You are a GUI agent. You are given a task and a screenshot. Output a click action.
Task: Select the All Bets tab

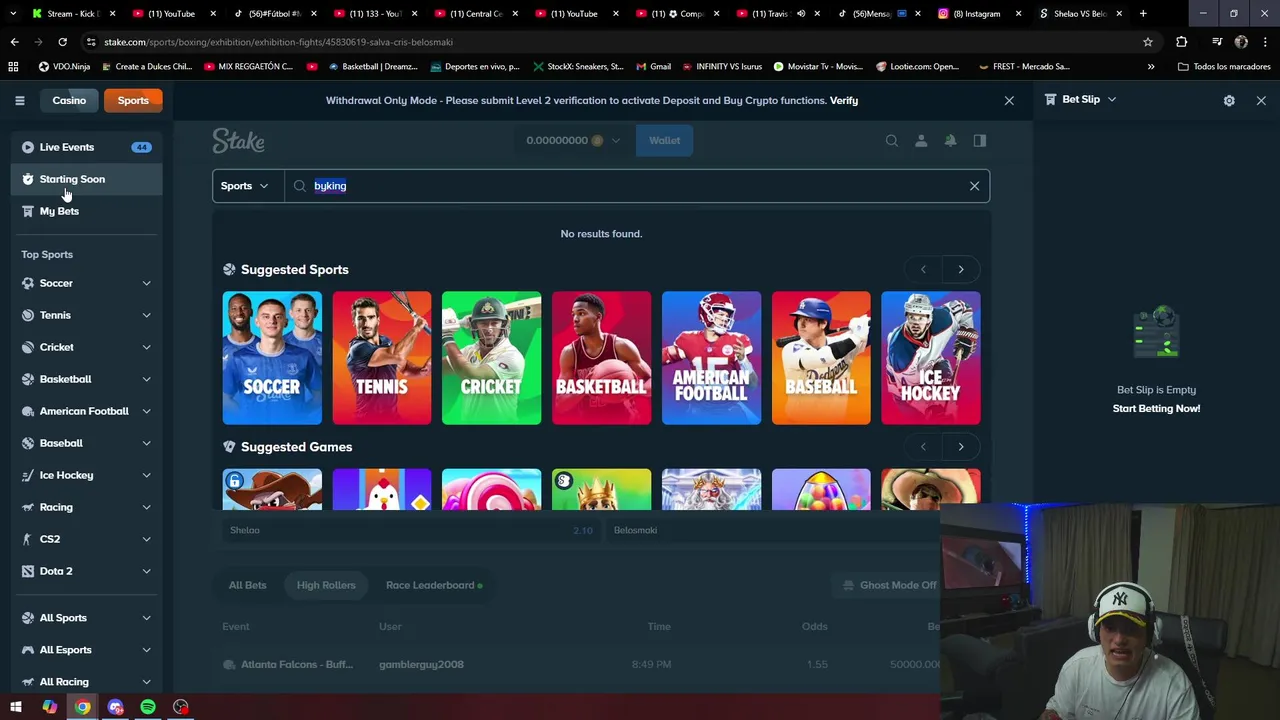[248, 585]
